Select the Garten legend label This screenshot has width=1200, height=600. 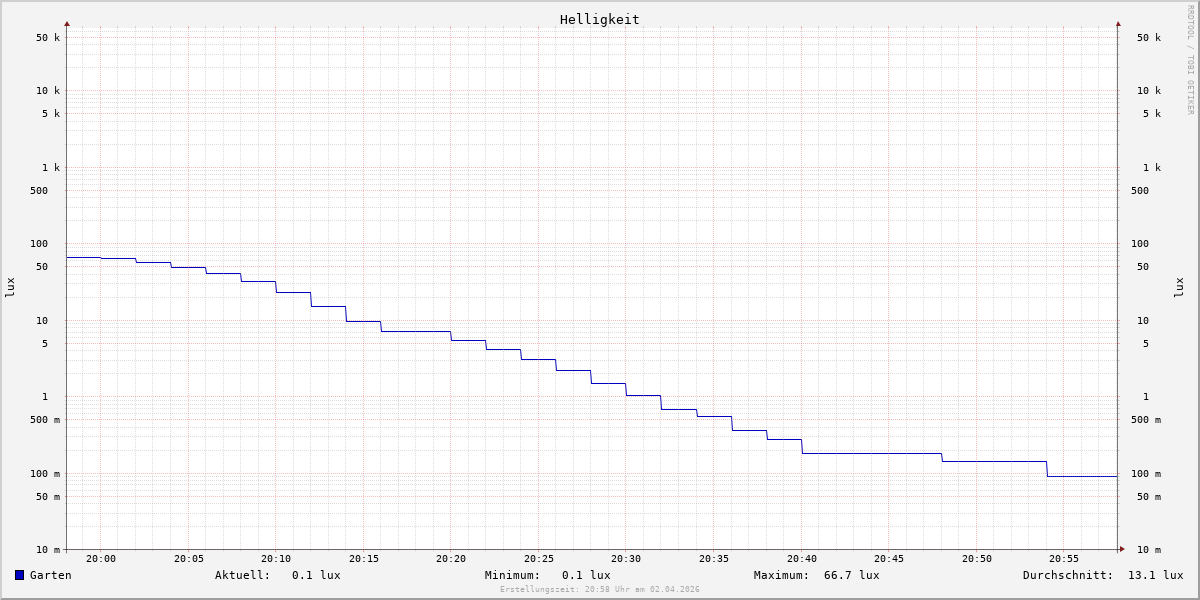click(50, 575)
